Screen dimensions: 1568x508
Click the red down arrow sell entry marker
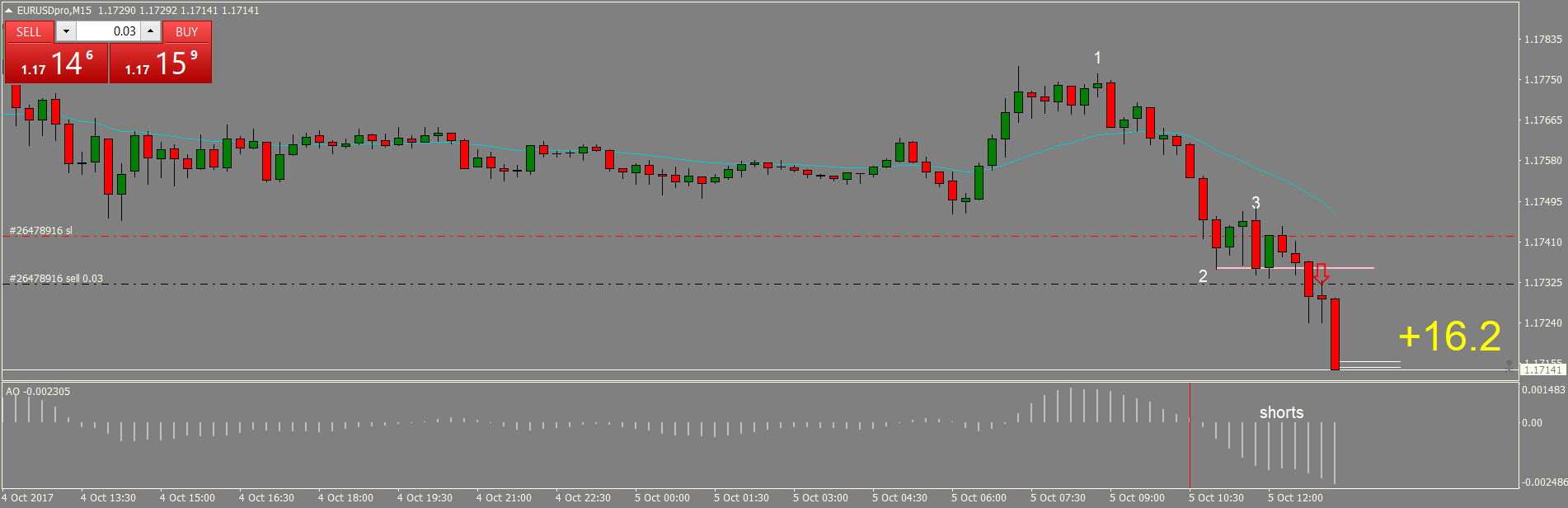coord(1322,274)
